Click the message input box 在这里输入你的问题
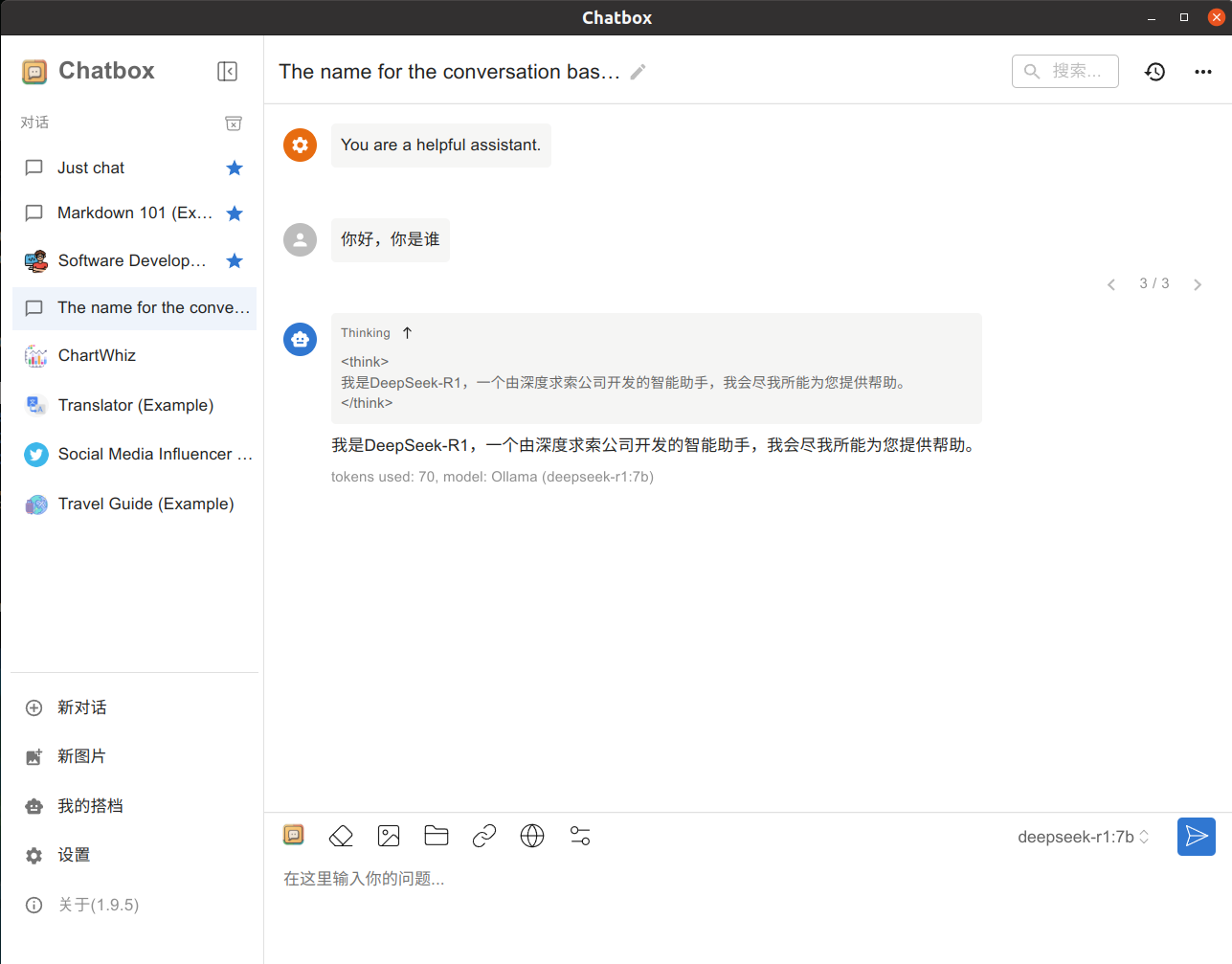Image resolution: width=1232 pixels, height=964 pixels. click(747, 879)
